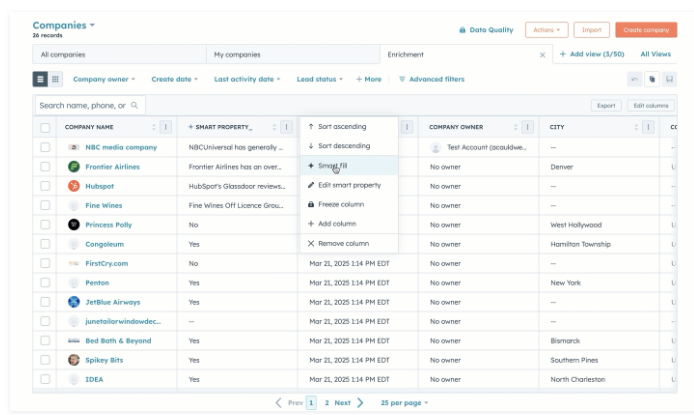Choose Sort ascending from menu

349,127
